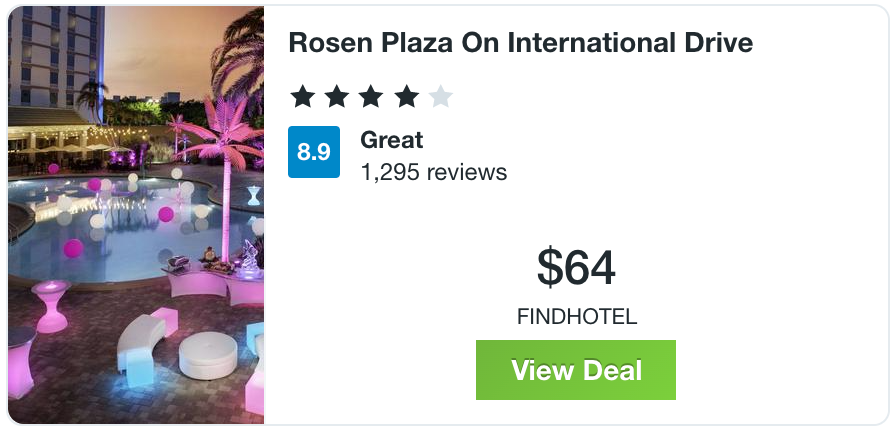Select the $64 price

(x=576, y=267)
